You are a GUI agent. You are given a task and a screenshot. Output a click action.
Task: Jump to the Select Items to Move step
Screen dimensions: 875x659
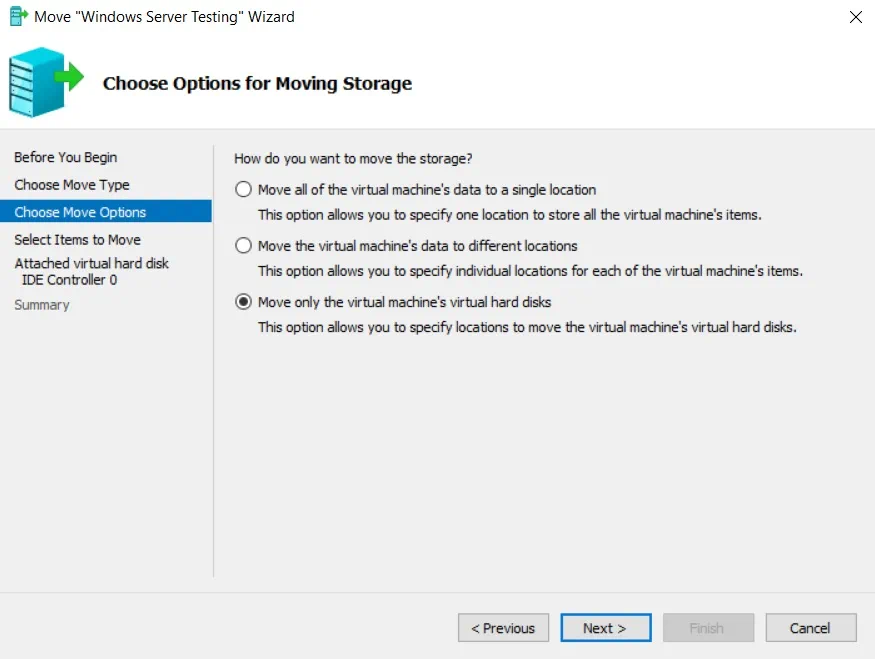tap(77, 240)
